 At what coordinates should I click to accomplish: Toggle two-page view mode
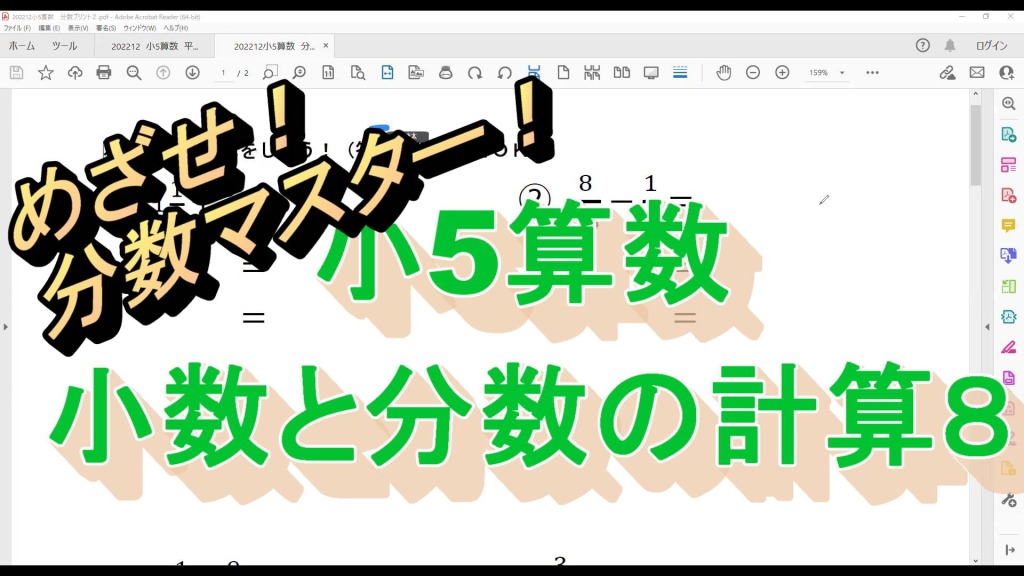pyautogui.click(x=621, y=73)
